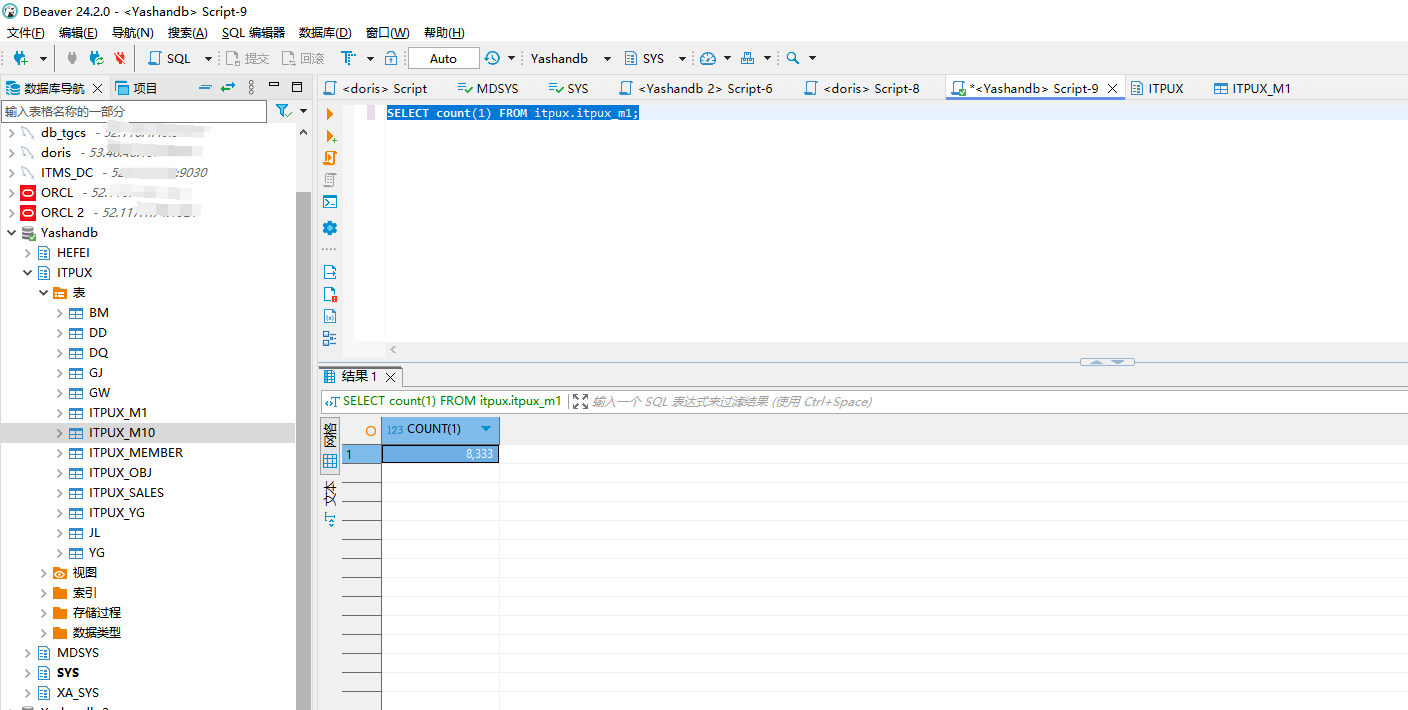Viewport: 1408px width, 710px height.
Task: Select the ORCL 2 connection
Action: [x=62, y=213]
